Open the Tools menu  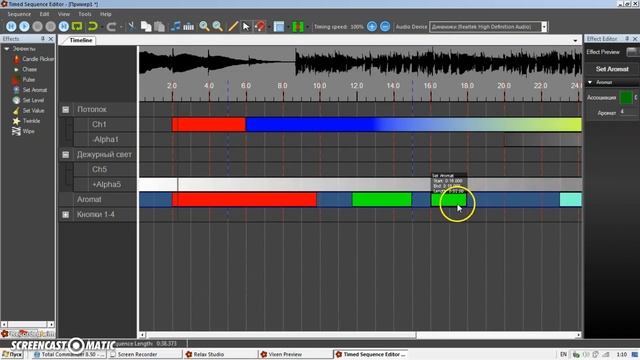tap(85, 14)
